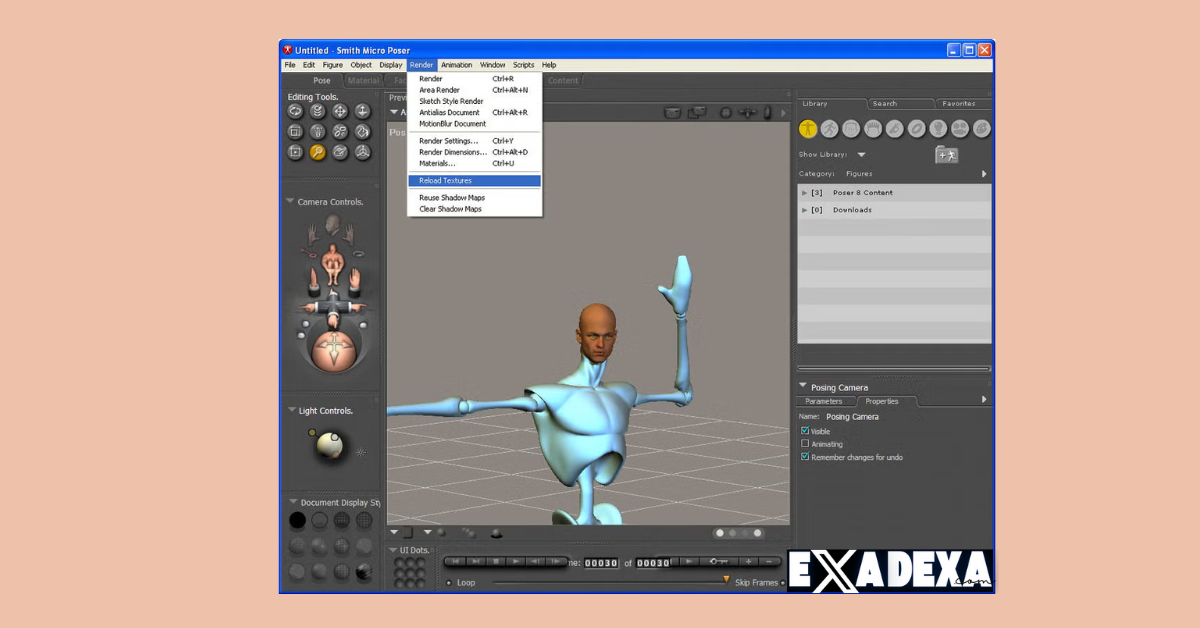Select the Chain Break tool

(x=340, y=131)
